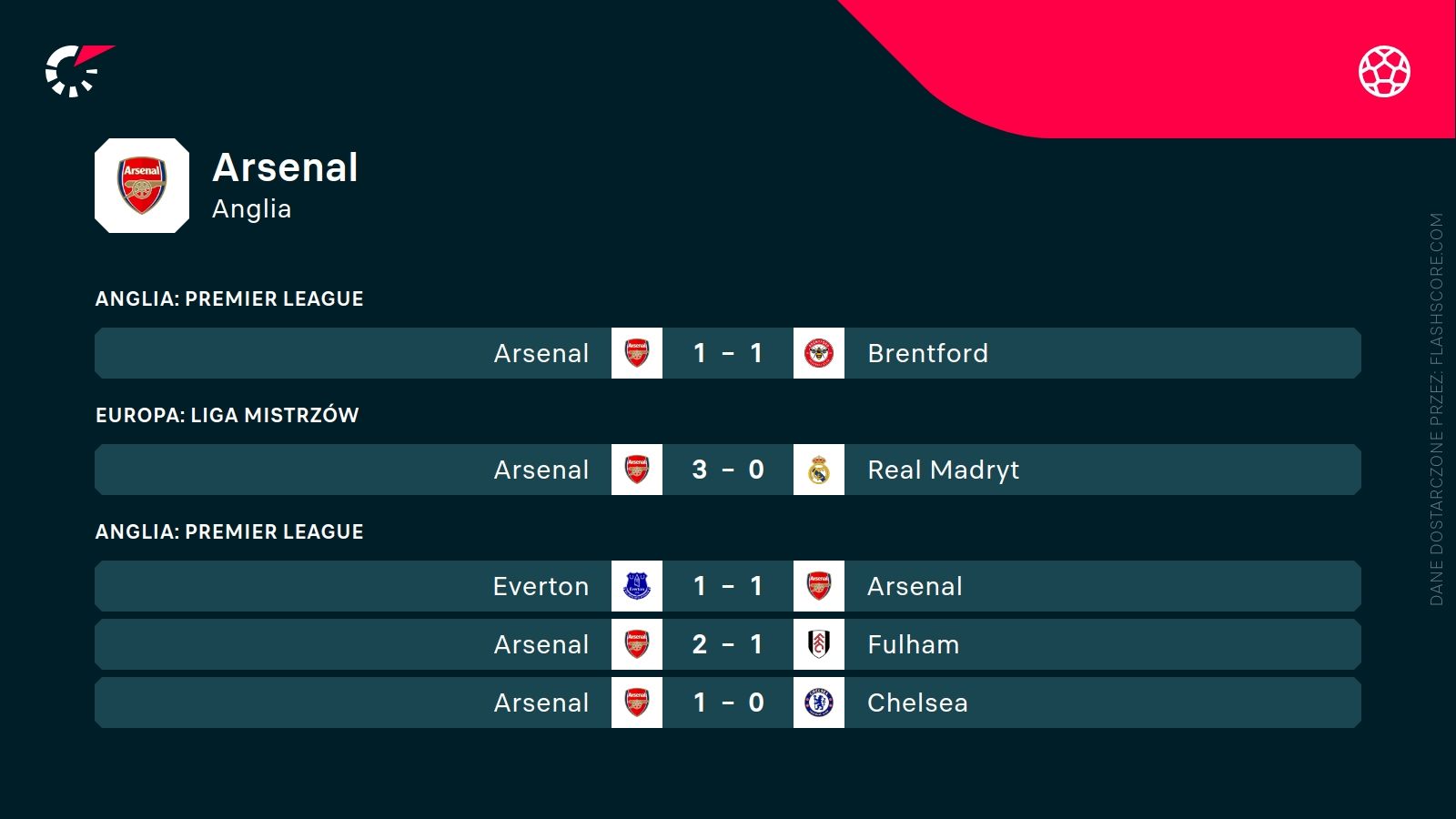Click the Everton club badge

point(637,586)
